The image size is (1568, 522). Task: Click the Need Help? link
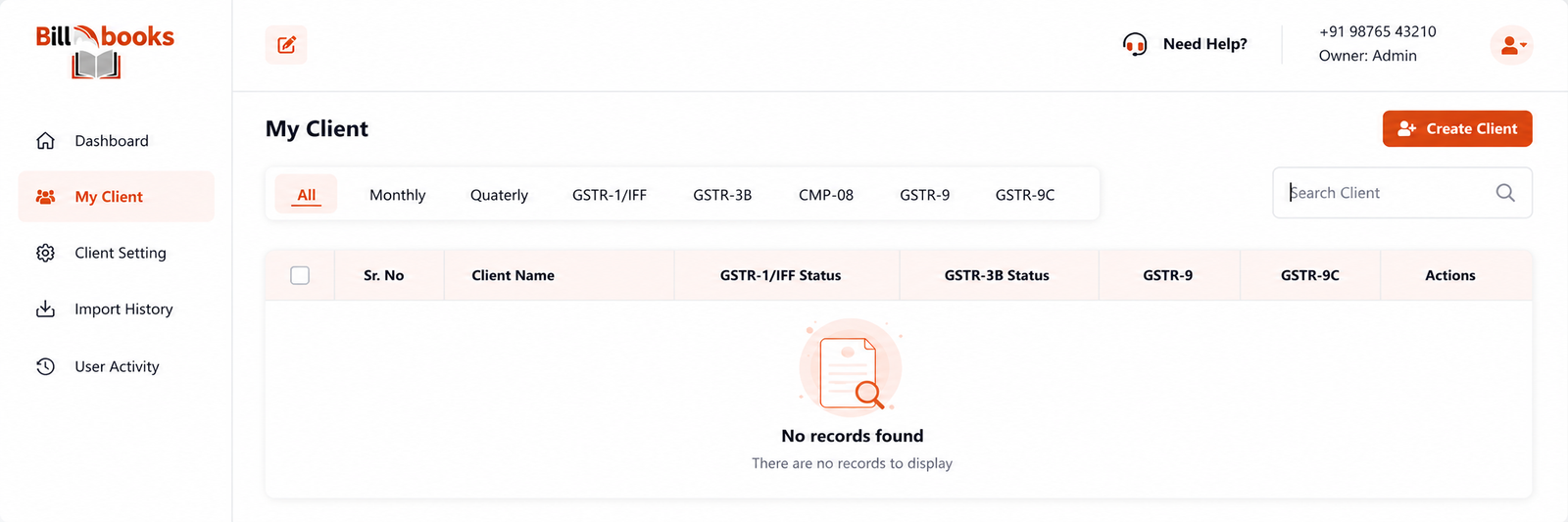coord(1205,44)
